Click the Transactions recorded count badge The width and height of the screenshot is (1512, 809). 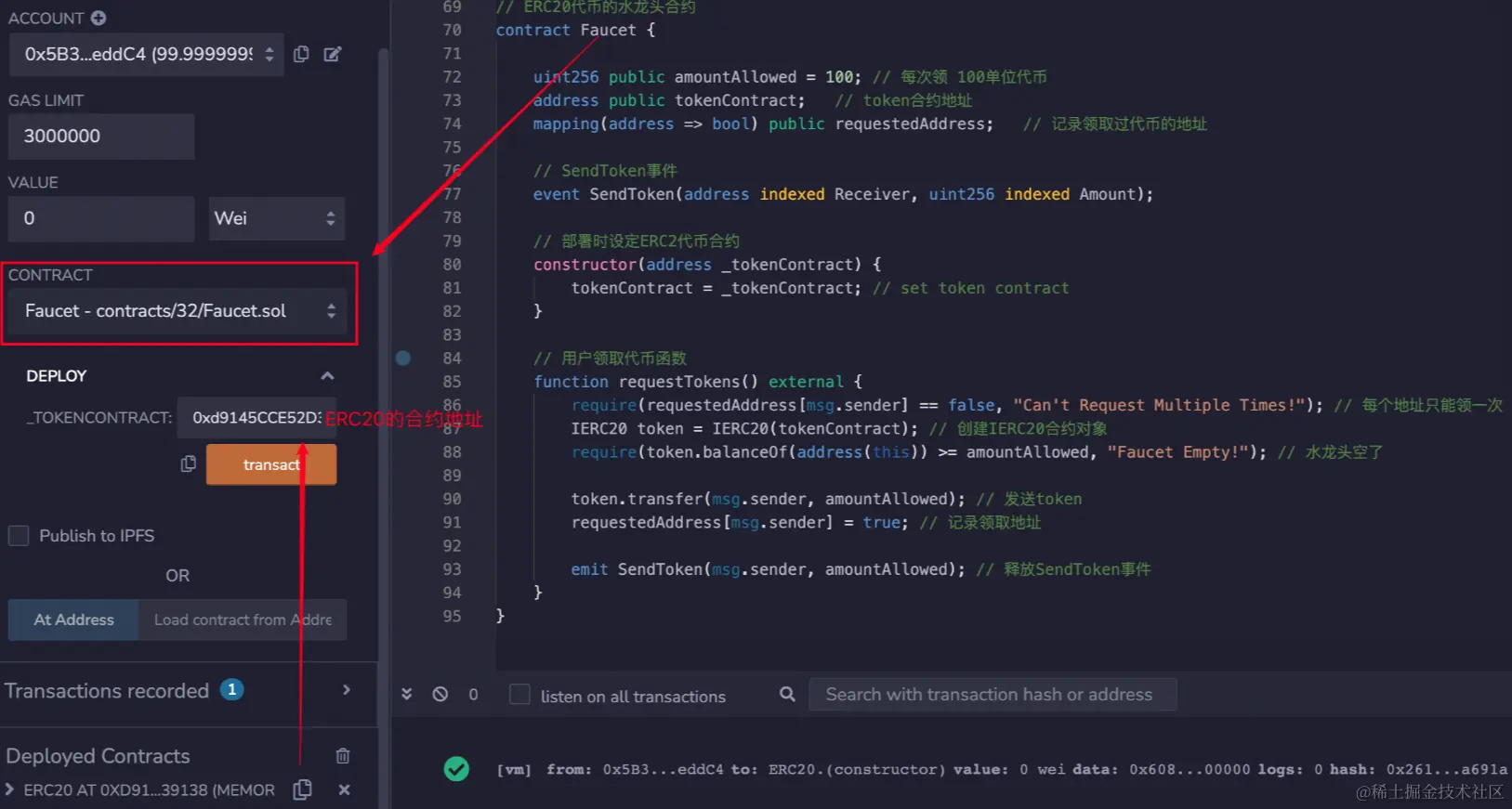[231, 690]
